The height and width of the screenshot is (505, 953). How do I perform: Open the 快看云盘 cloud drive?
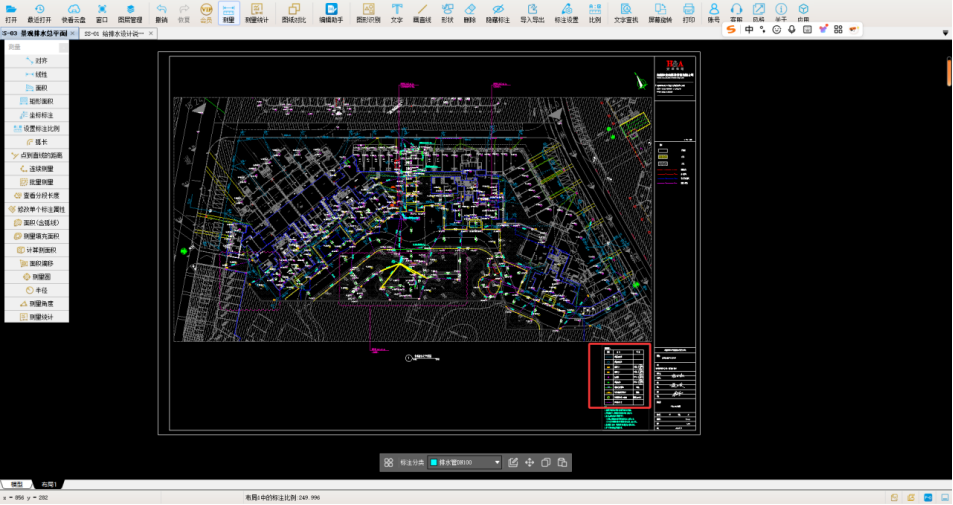coord(73,12)
